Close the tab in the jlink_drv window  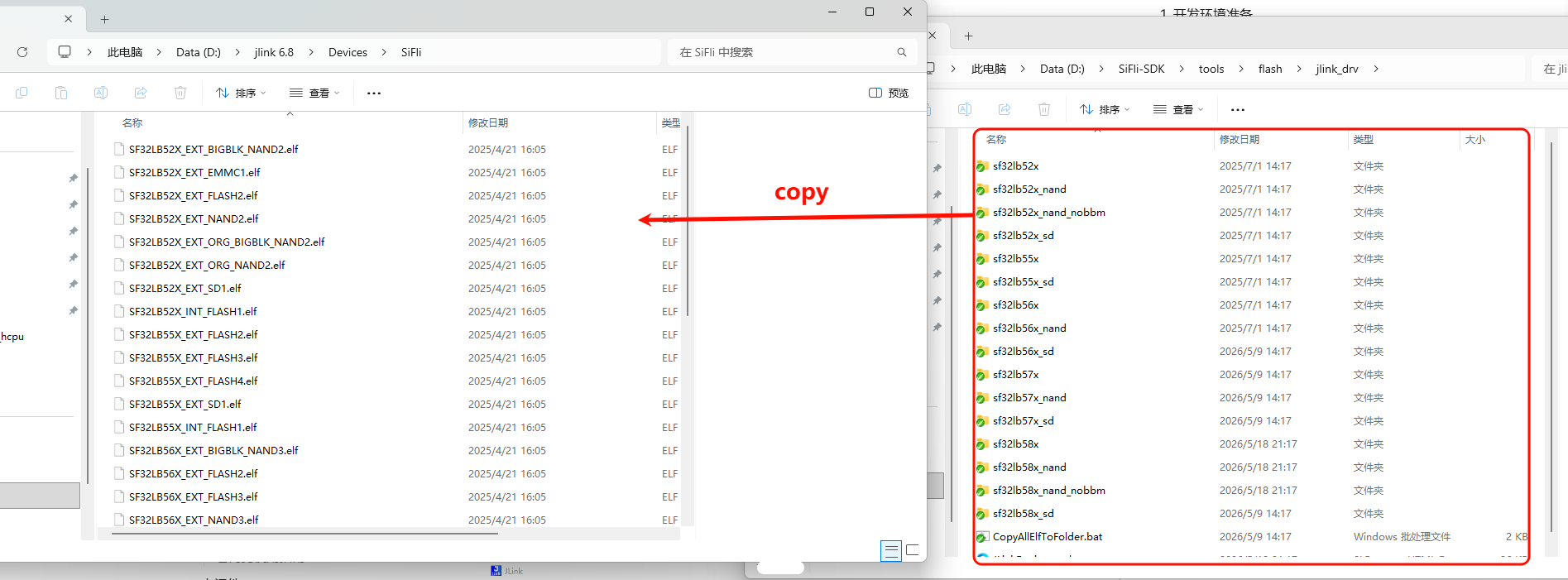click(933, 35)
